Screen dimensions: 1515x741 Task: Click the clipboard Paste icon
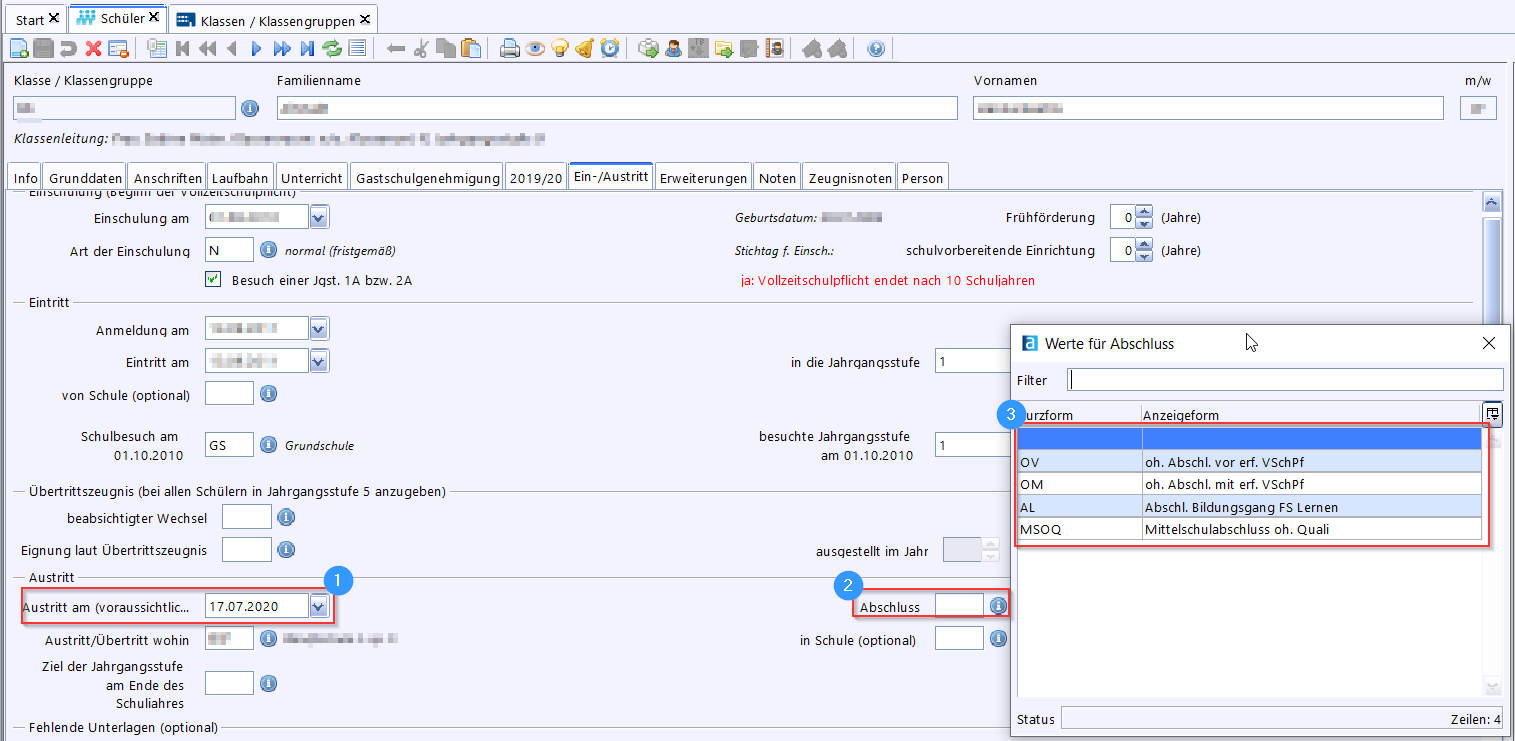coord(471,48)
